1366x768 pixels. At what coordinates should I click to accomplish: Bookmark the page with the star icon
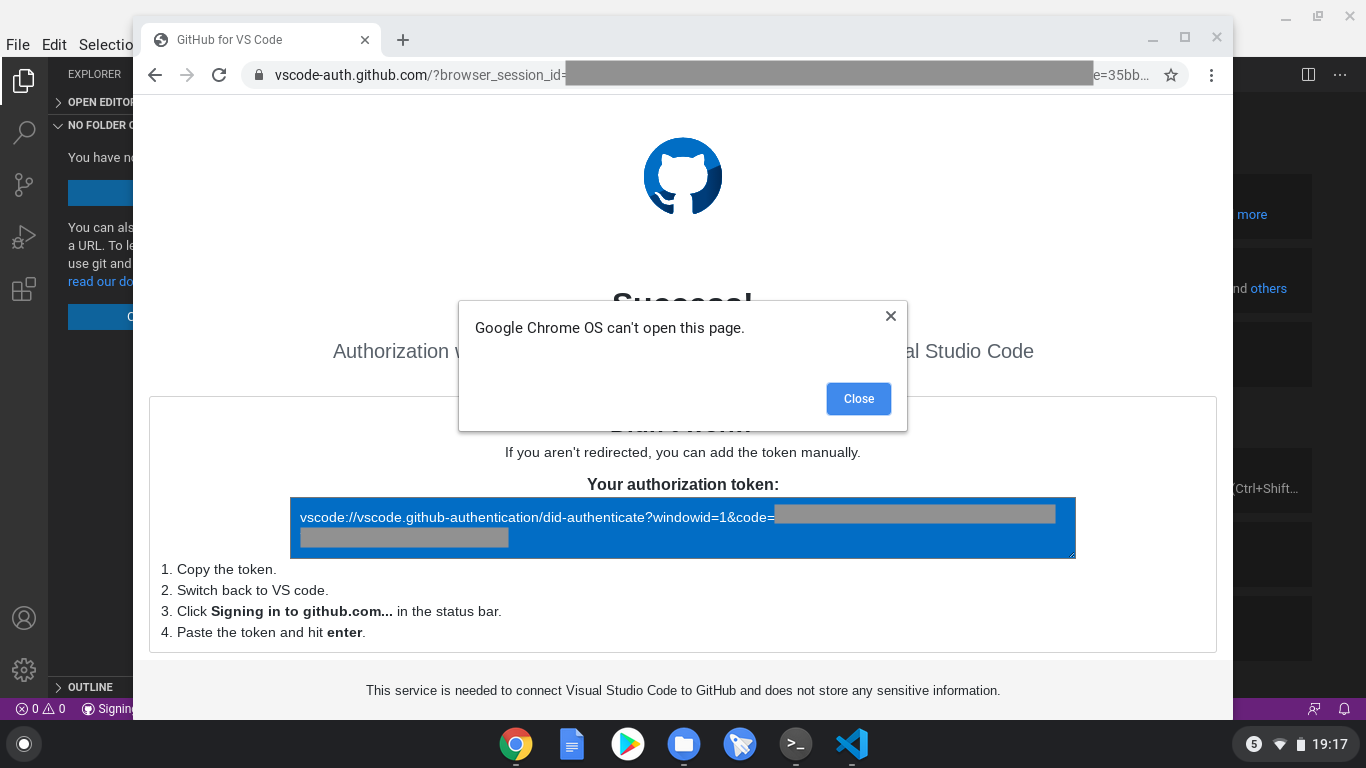click(1170, 74)
